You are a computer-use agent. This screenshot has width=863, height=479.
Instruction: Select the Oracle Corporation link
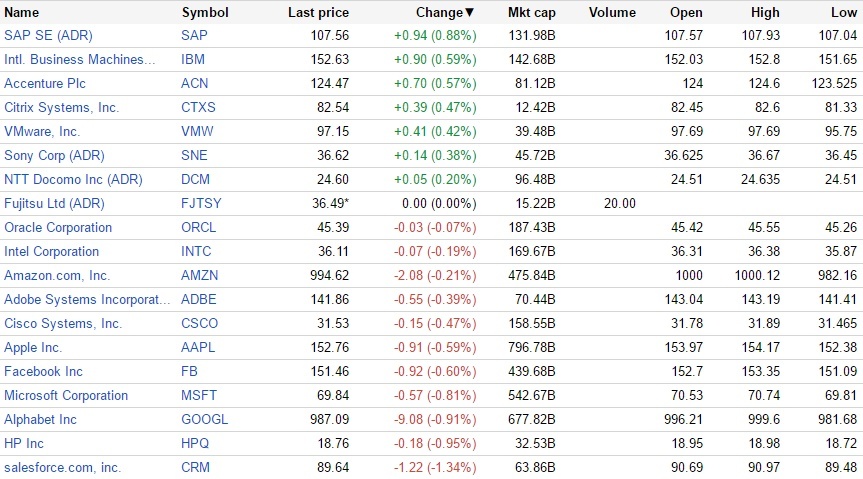tap(58, 227)
